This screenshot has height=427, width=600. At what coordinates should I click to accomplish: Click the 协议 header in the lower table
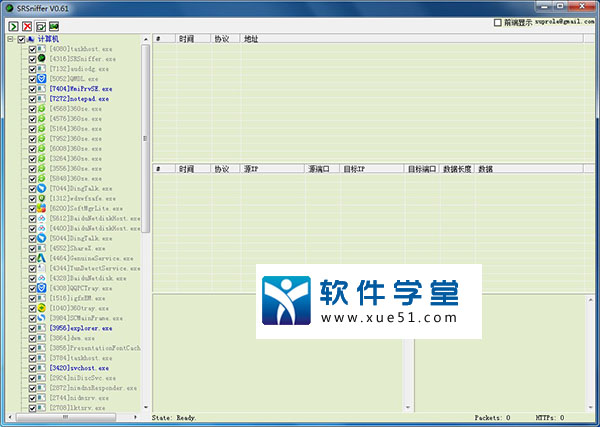[x=225, y=169]
